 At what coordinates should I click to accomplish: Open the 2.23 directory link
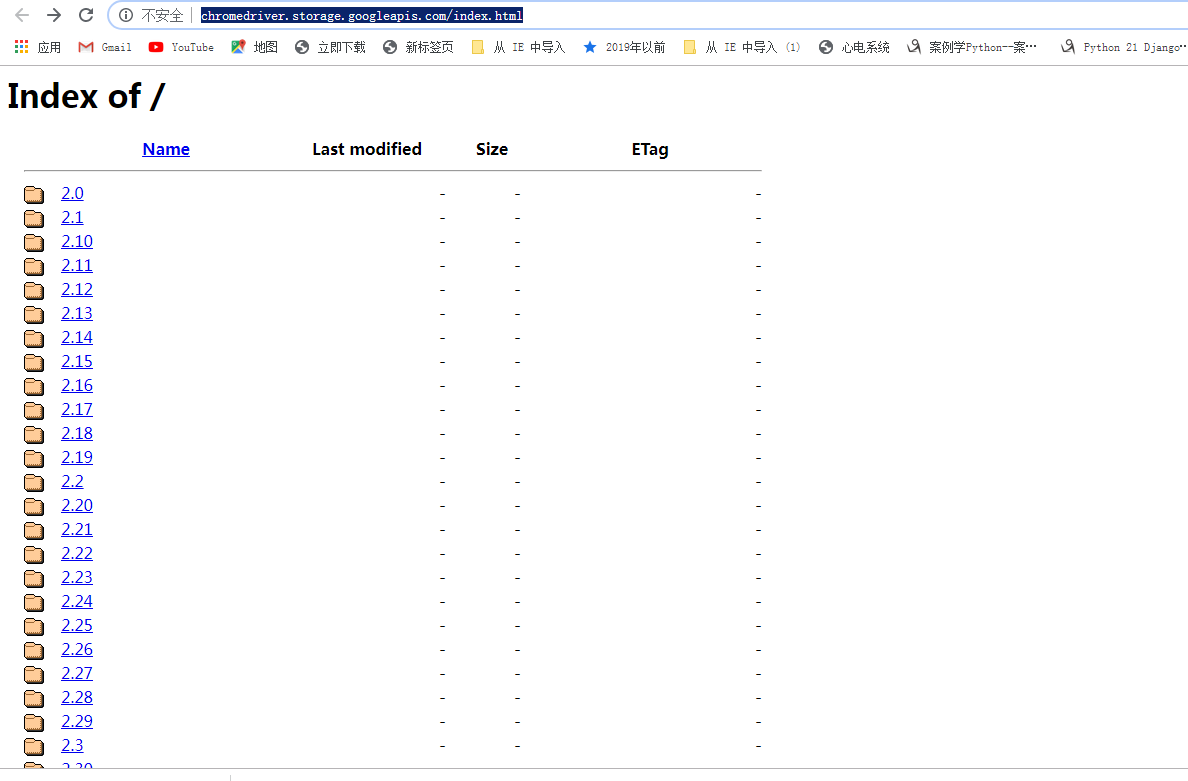click(x=77, y=577)
